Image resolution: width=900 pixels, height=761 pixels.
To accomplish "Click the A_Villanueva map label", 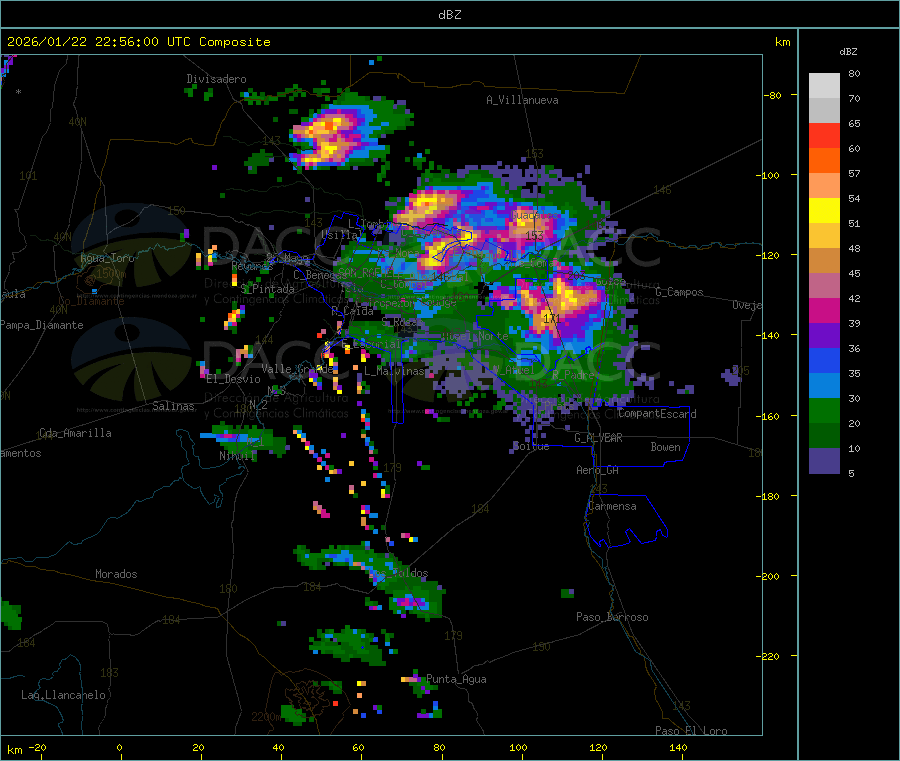I will tap(522, 100).
